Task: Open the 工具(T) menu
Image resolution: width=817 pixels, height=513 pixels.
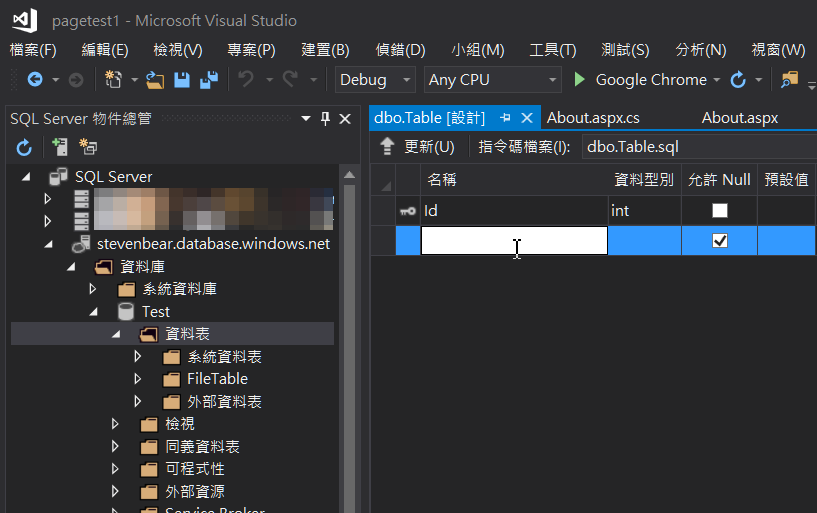Action: coord(553,50)
